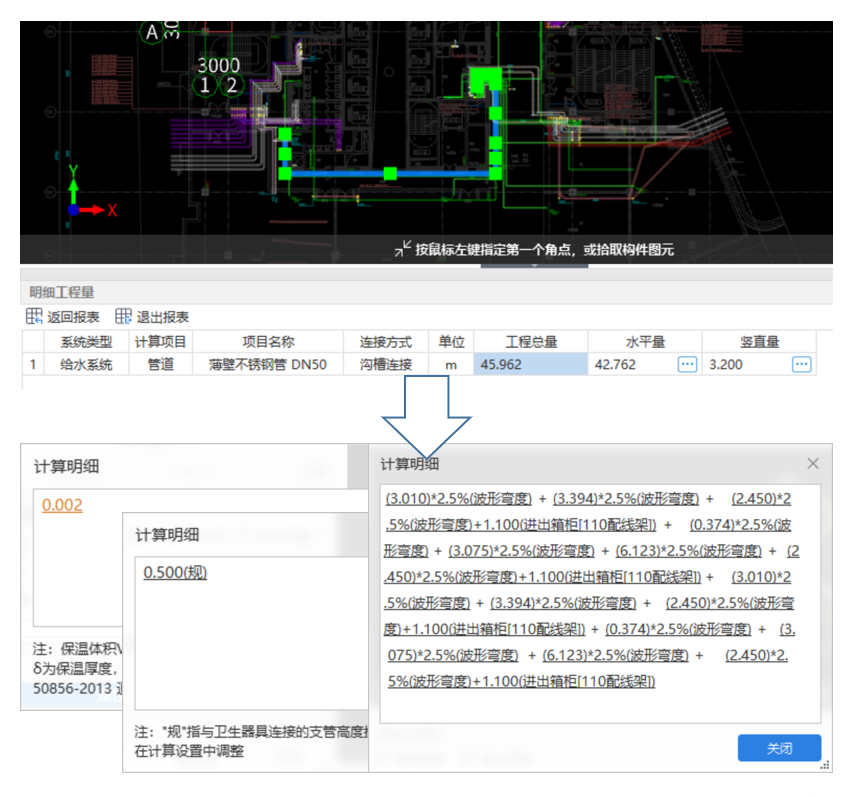The image size is (853, 797).
Task: Select the 工程总量 cell showing 45.962
Action: (530, 365)
